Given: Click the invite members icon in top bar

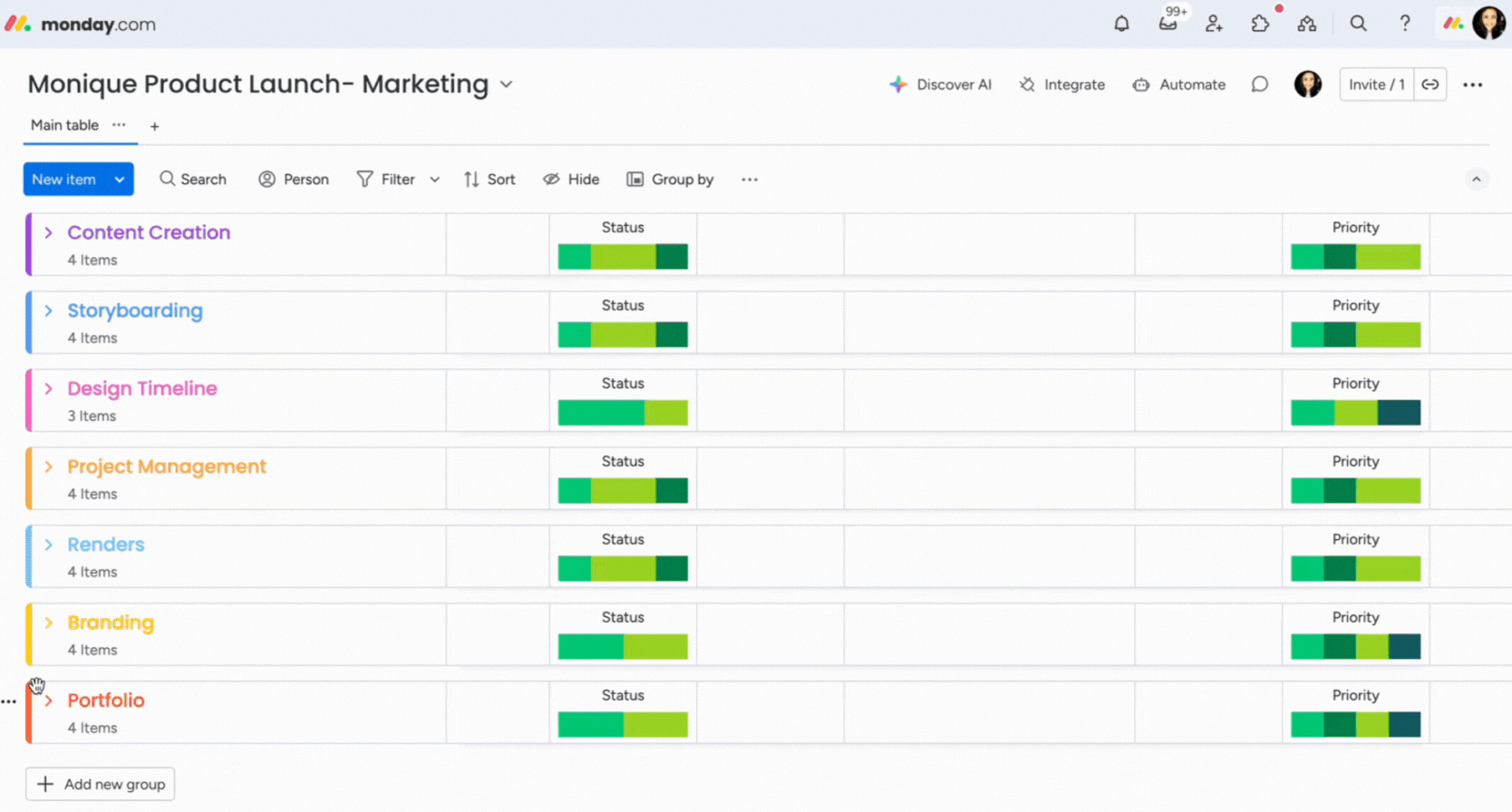Looking at the screenshot, I should [1214, 24].
